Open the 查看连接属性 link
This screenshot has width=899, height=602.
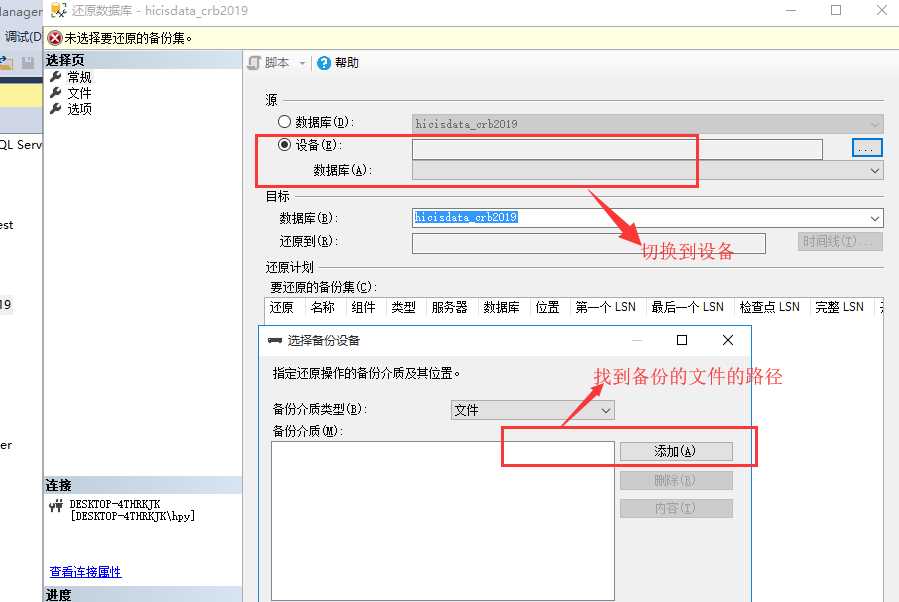coord(85,572)
